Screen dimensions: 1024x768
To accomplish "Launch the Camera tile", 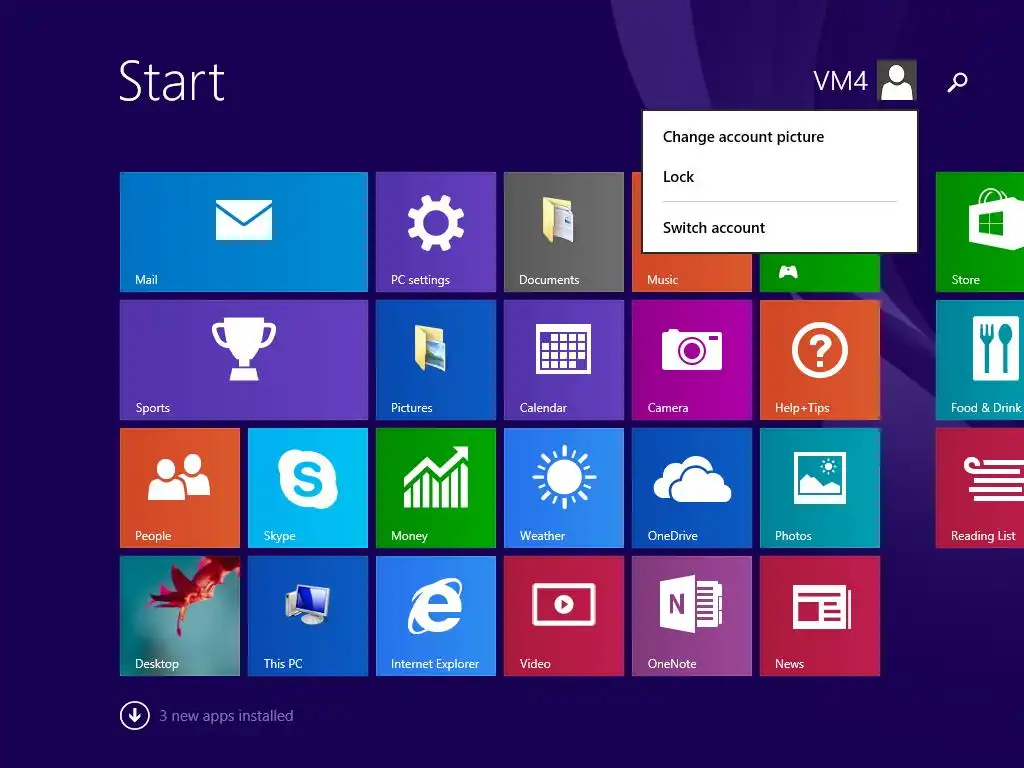I will pos(692,360).
